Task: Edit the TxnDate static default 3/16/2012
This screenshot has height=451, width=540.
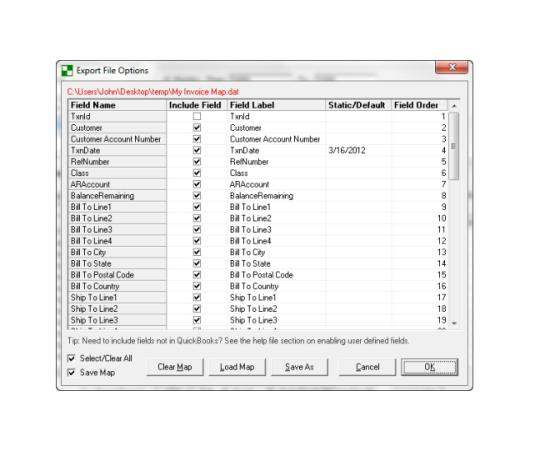Action: [358, 150]
